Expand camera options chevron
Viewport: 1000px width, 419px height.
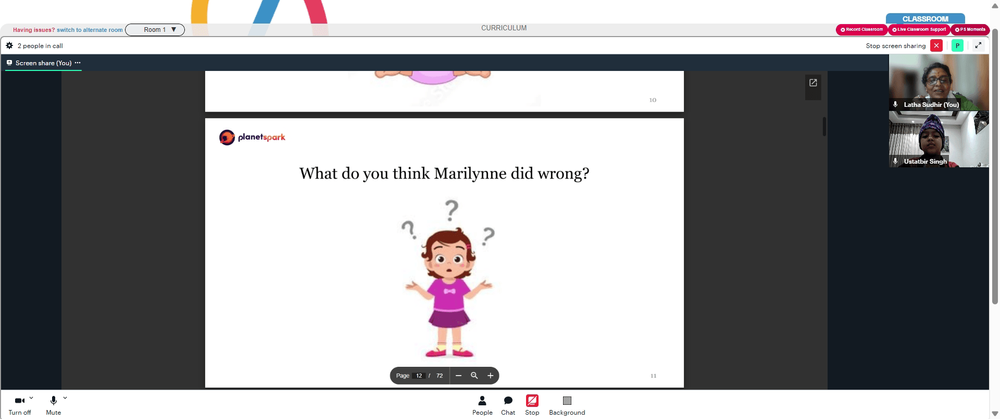point(31,397)
